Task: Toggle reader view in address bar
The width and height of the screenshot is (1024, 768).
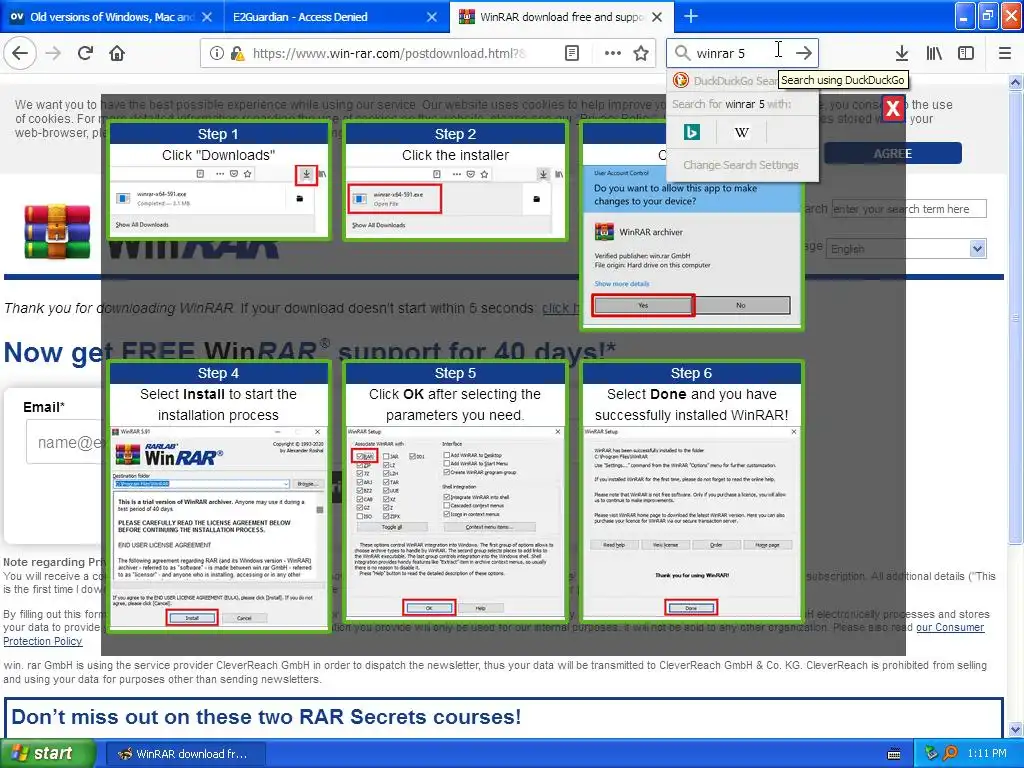Action: [571, 53]
